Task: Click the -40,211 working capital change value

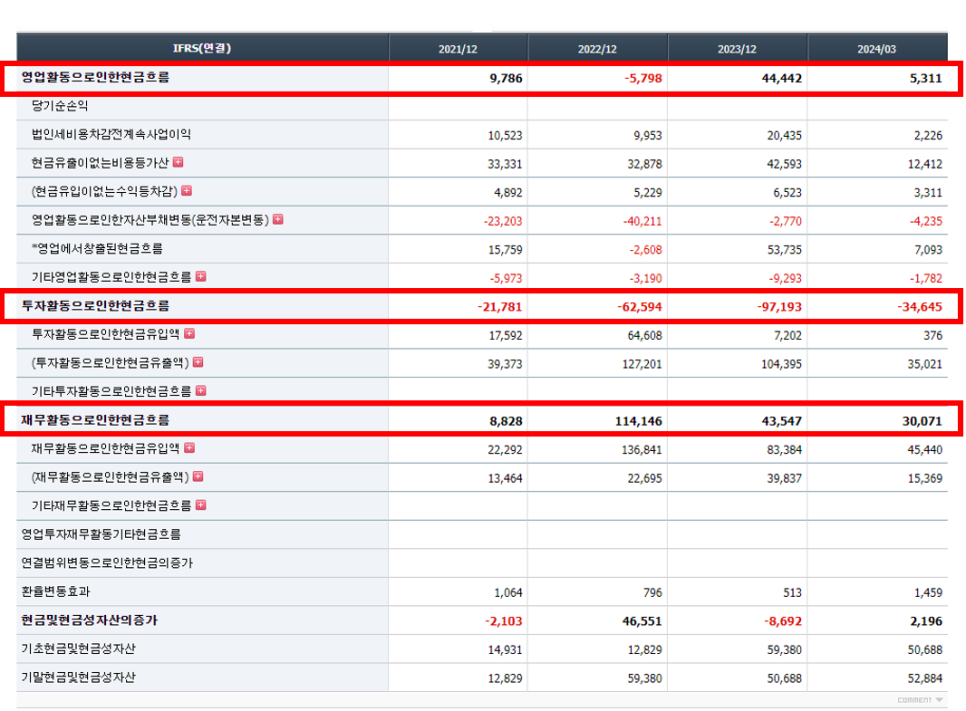Action: click(643, 221)
